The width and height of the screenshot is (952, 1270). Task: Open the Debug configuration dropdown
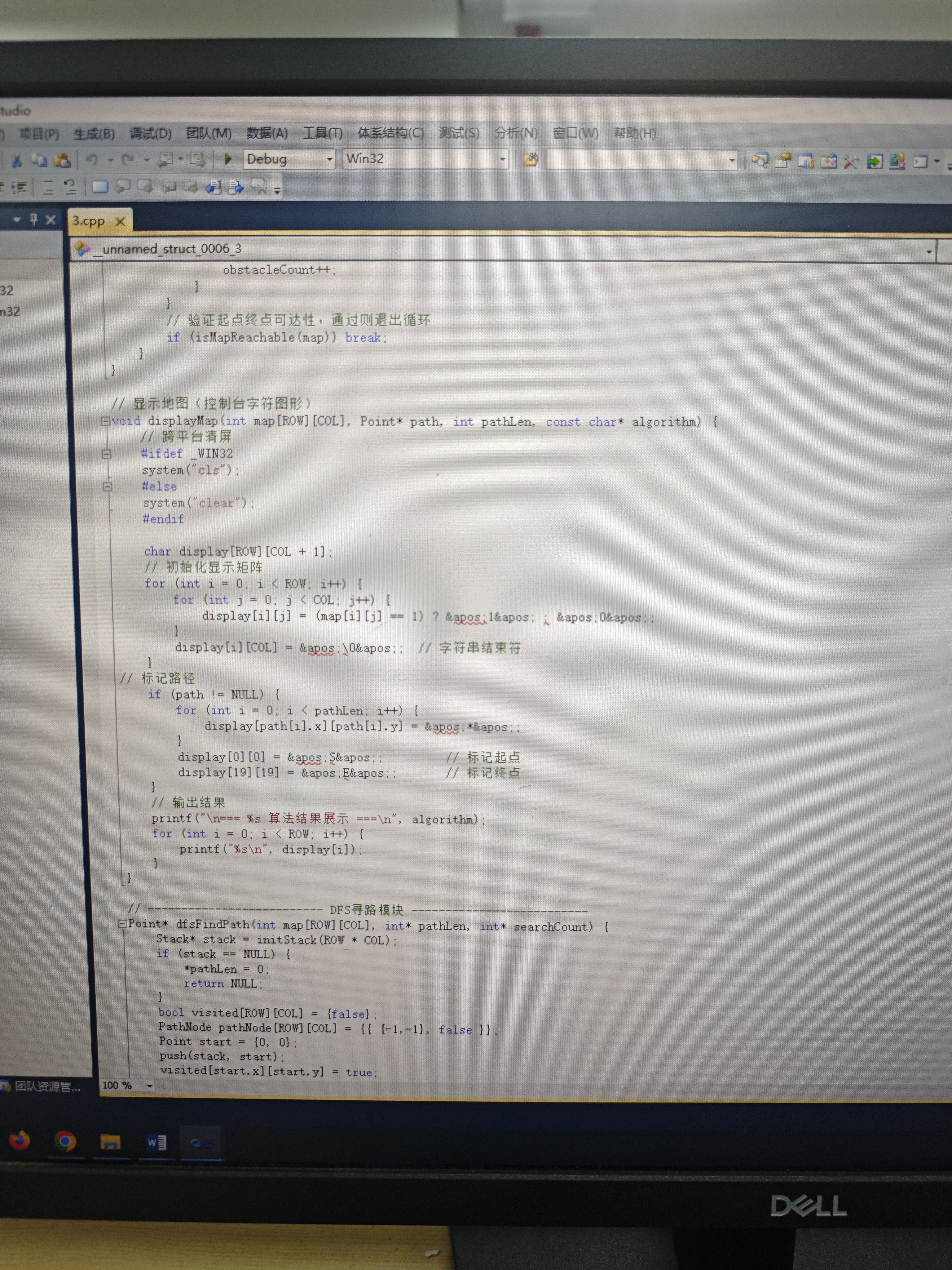329,160
